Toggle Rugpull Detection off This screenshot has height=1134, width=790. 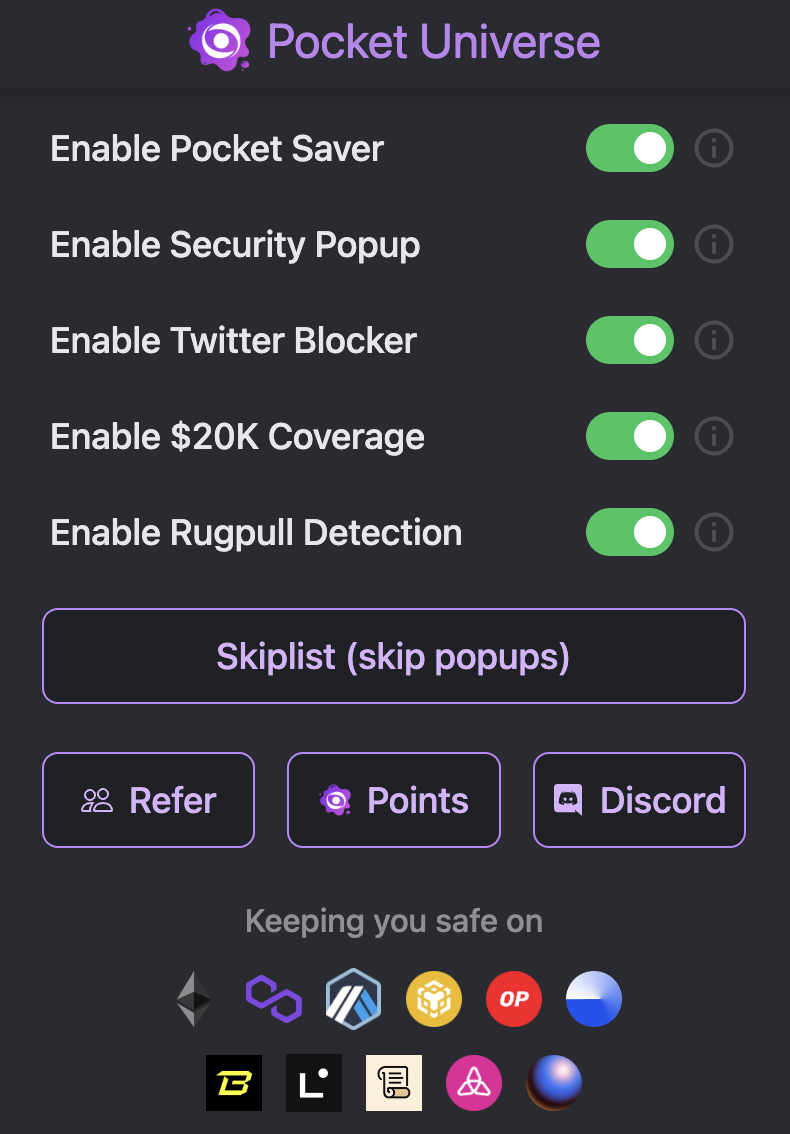tap(629, 532)
